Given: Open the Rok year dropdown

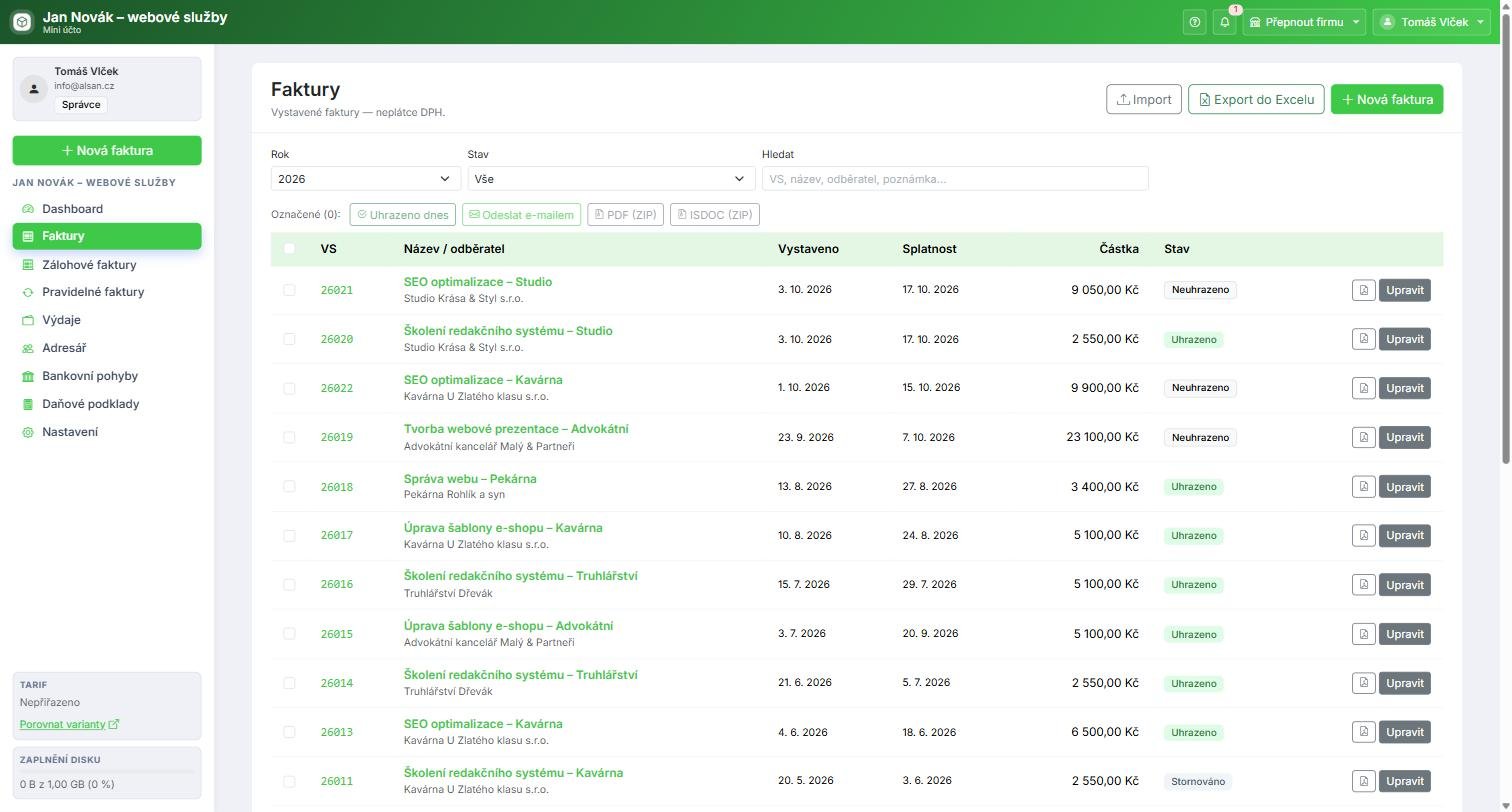Looking at the screenshot, I should [366, 179].
